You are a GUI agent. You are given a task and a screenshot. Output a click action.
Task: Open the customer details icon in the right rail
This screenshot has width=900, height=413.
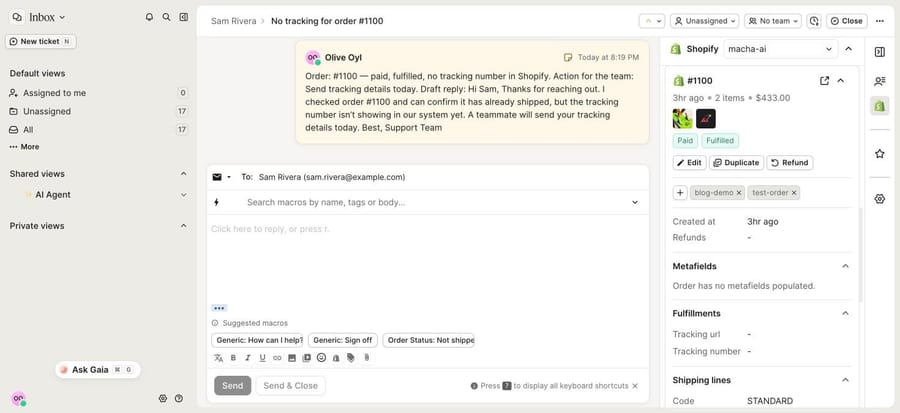tap(879, 81)
